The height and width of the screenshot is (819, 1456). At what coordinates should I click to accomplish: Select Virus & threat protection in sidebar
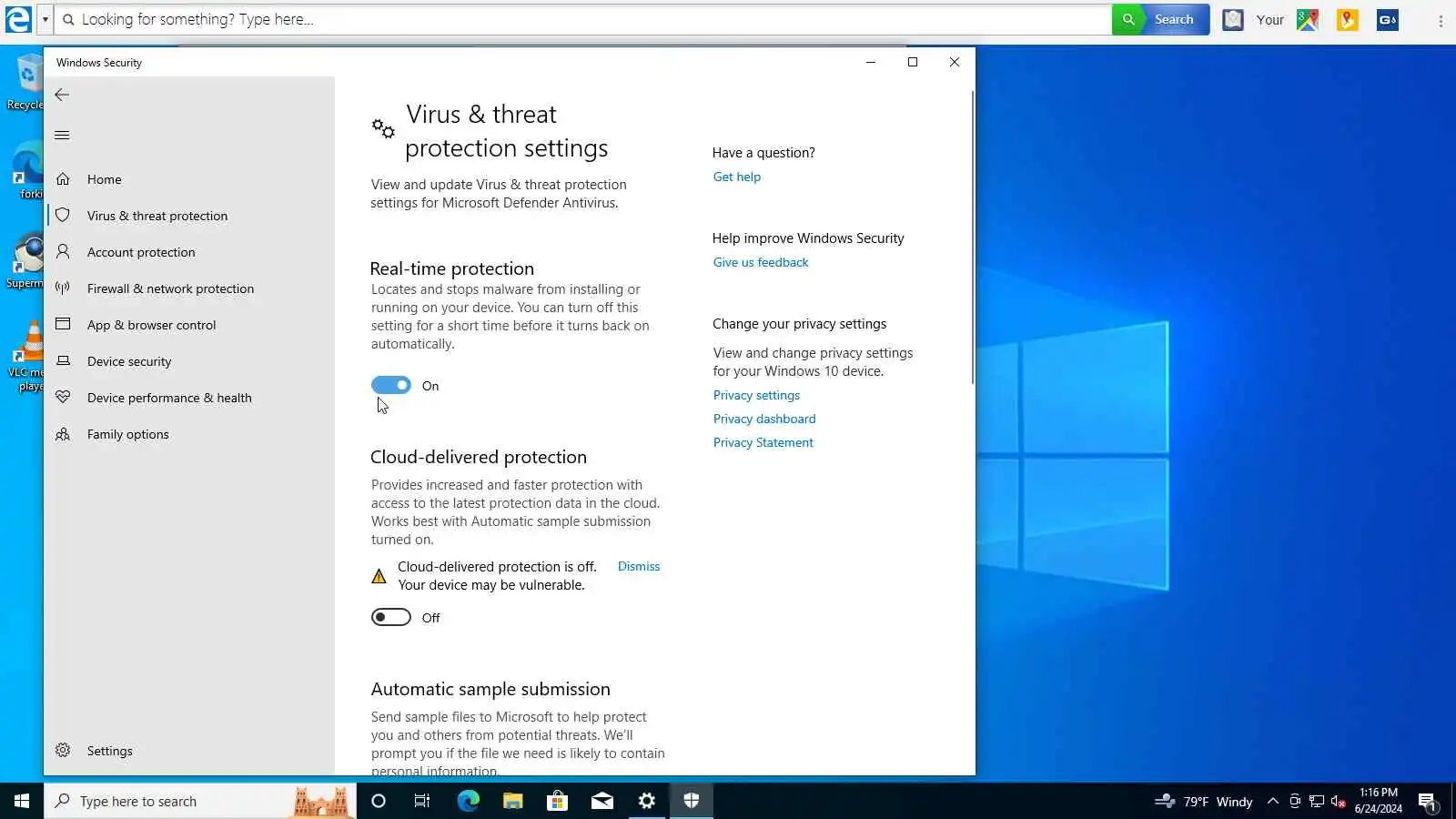coord(189,216)
